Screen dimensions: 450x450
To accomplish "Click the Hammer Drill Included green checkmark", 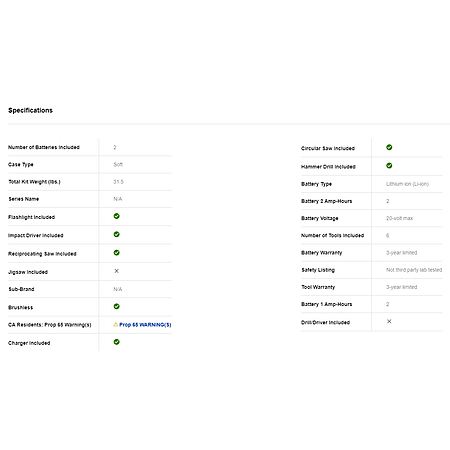I will [389, 166].
